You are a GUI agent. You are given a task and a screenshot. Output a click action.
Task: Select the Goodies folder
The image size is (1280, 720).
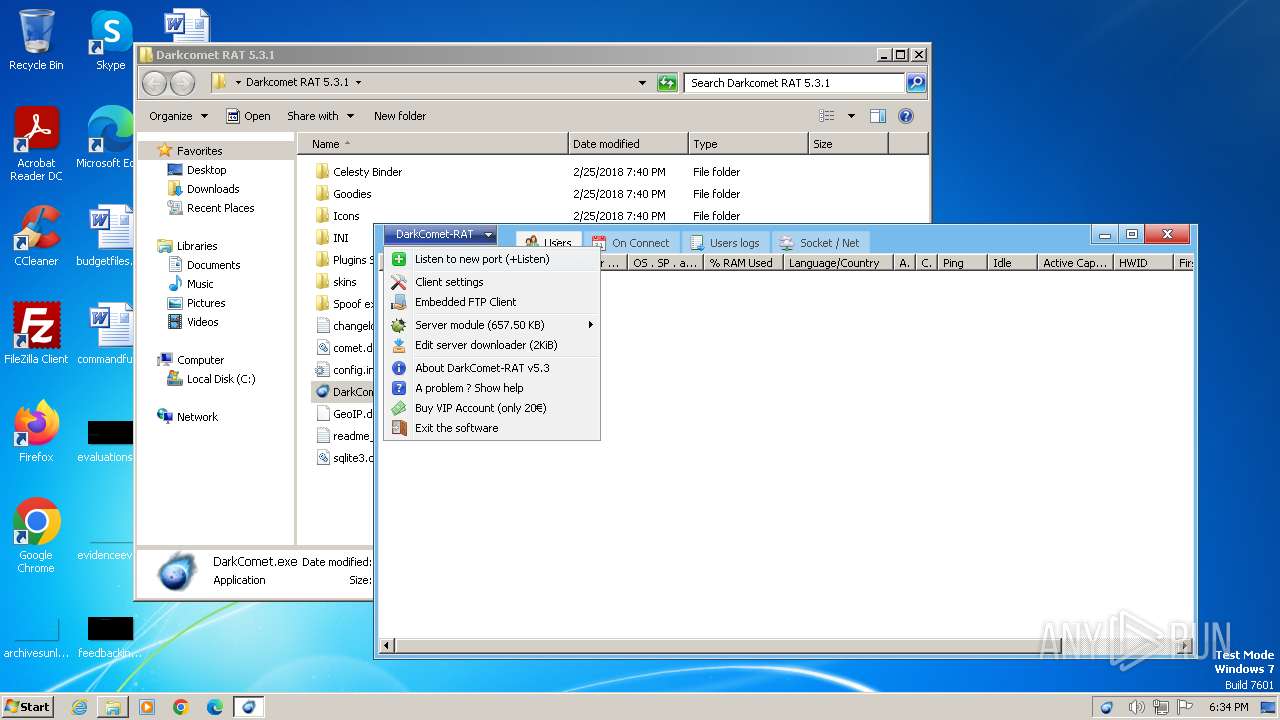pos(352,194)
